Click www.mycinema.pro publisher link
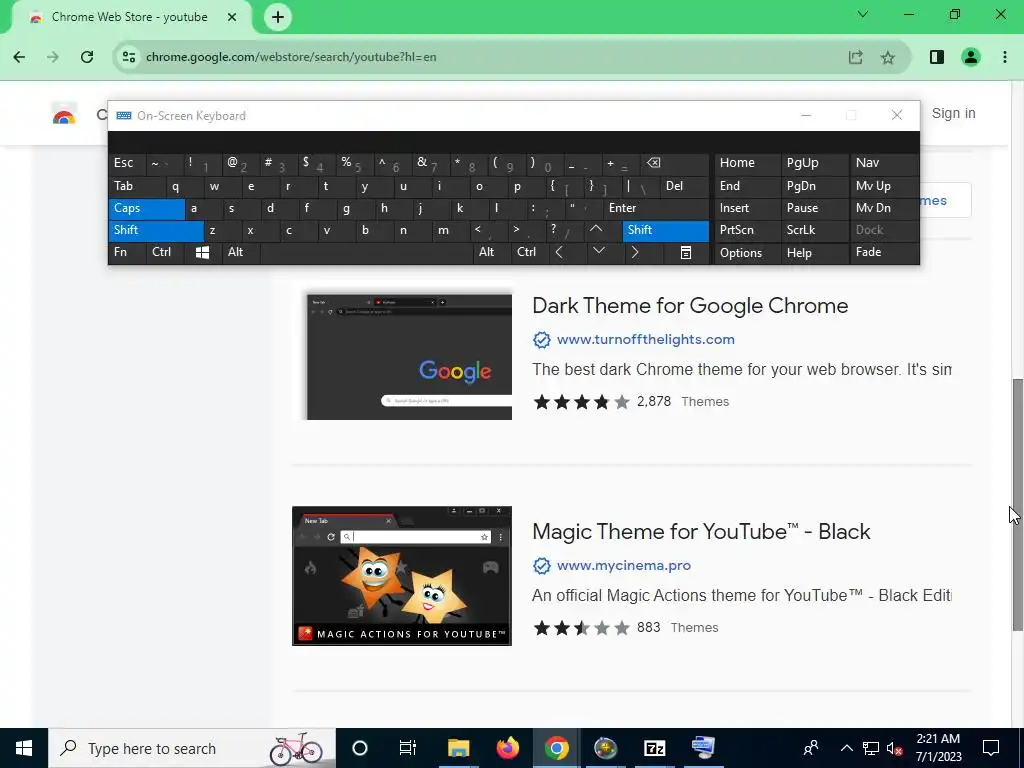This screenshot has width=1024, height=768. pos(624,566)
